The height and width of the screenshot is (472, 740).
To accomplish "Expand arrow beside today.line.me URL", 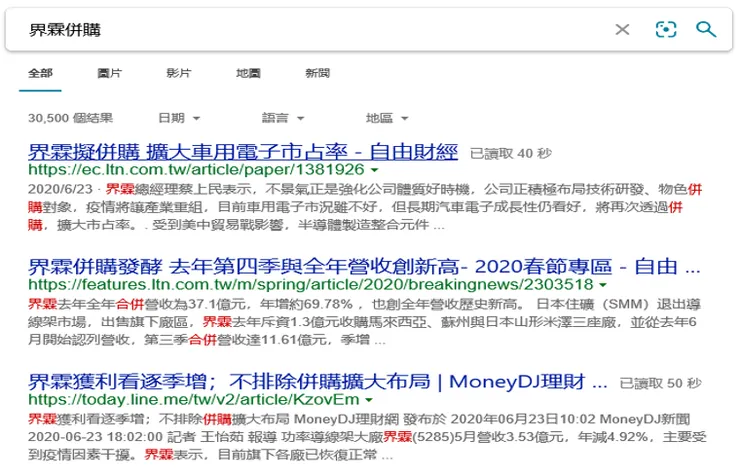I will pos(369,400).
